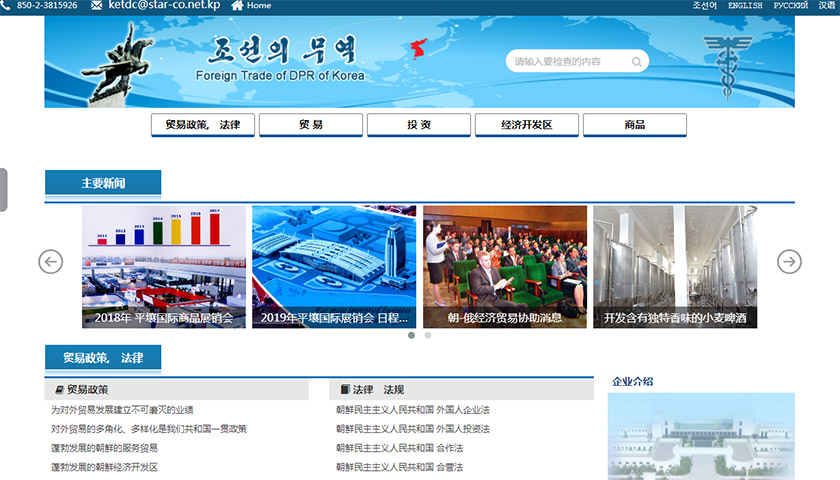Click the ketdc@star-co.net.kp email address
Image resolution: width=840 pixels, height=480 pixels.
164,5
